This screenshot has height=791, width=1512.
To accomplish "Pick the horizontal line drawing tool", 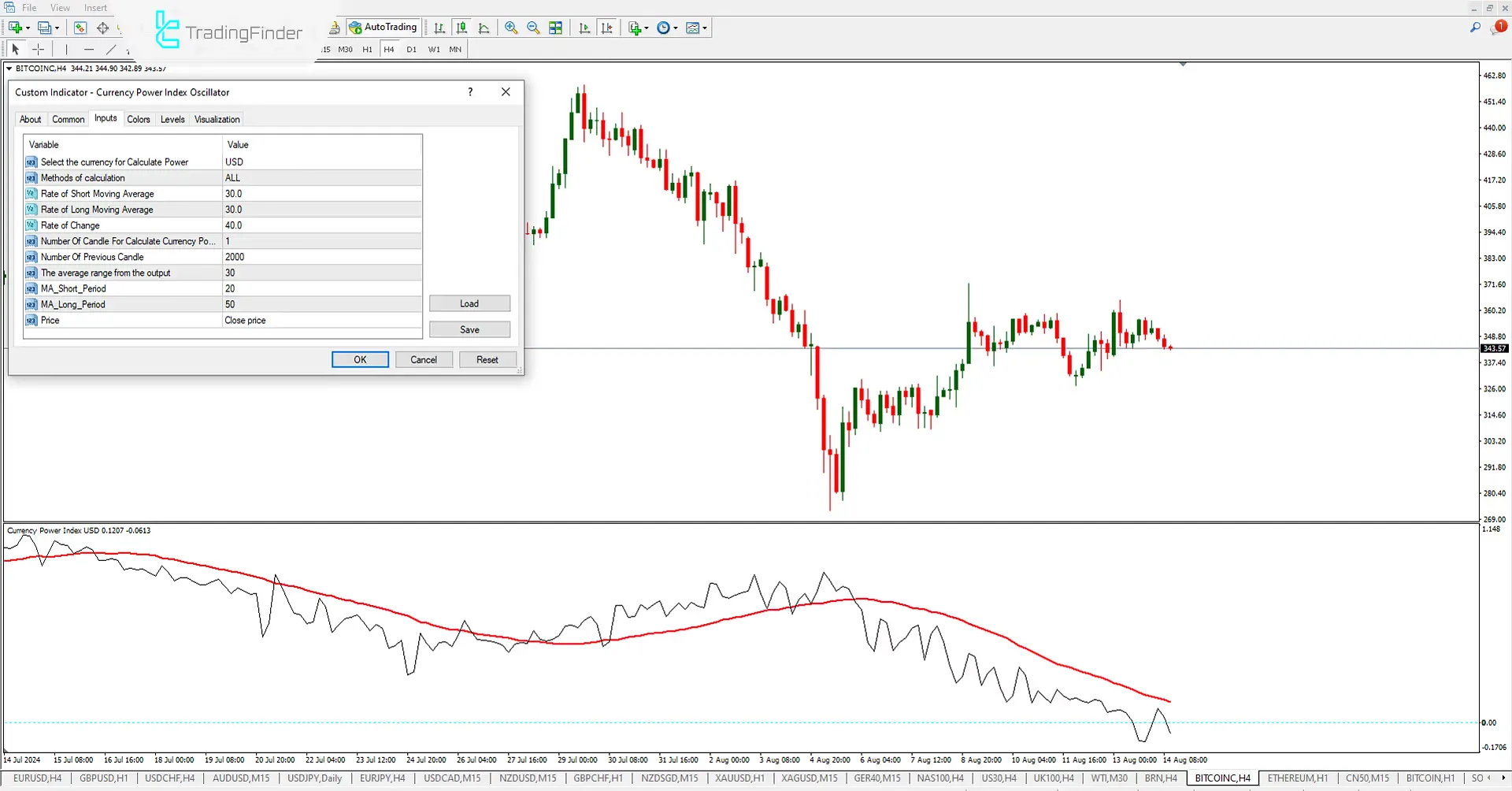I will [88, 50].
